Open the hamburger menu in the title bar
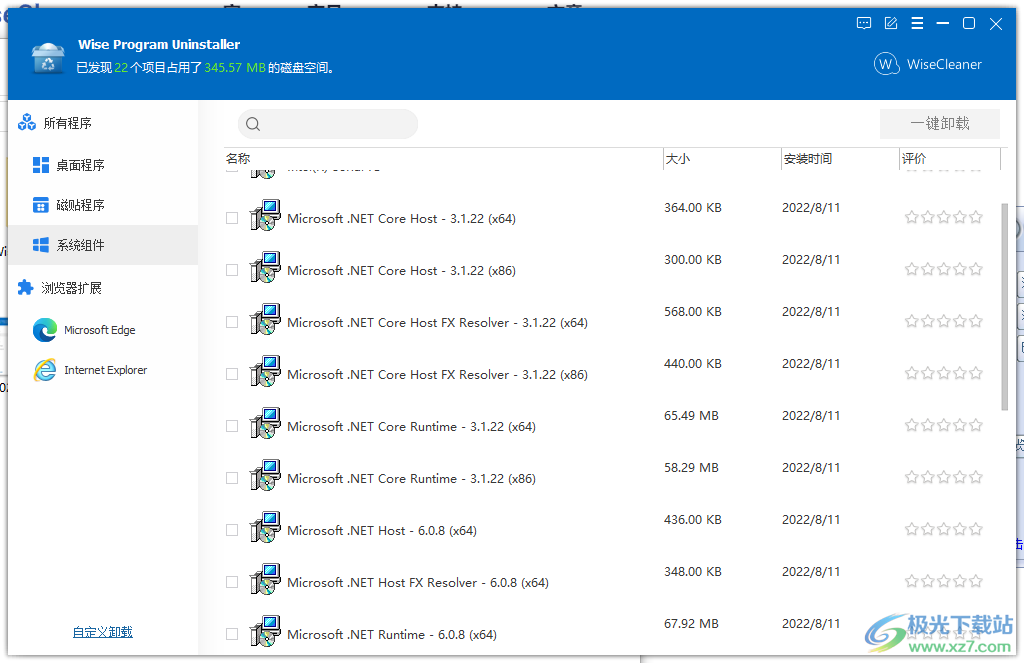The image size is (1024, 663). (917, 23)
